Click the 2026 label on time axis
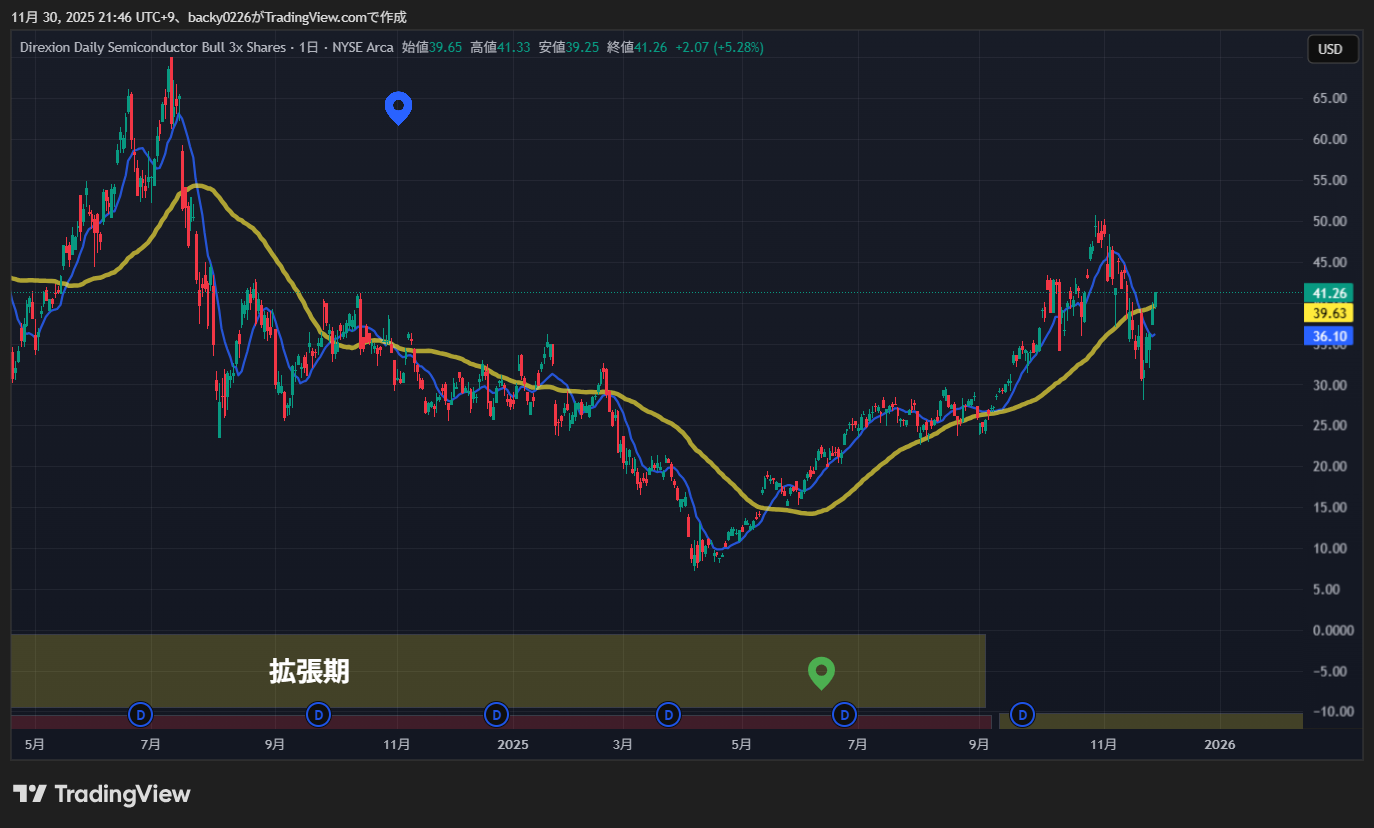 point(1219,744)
